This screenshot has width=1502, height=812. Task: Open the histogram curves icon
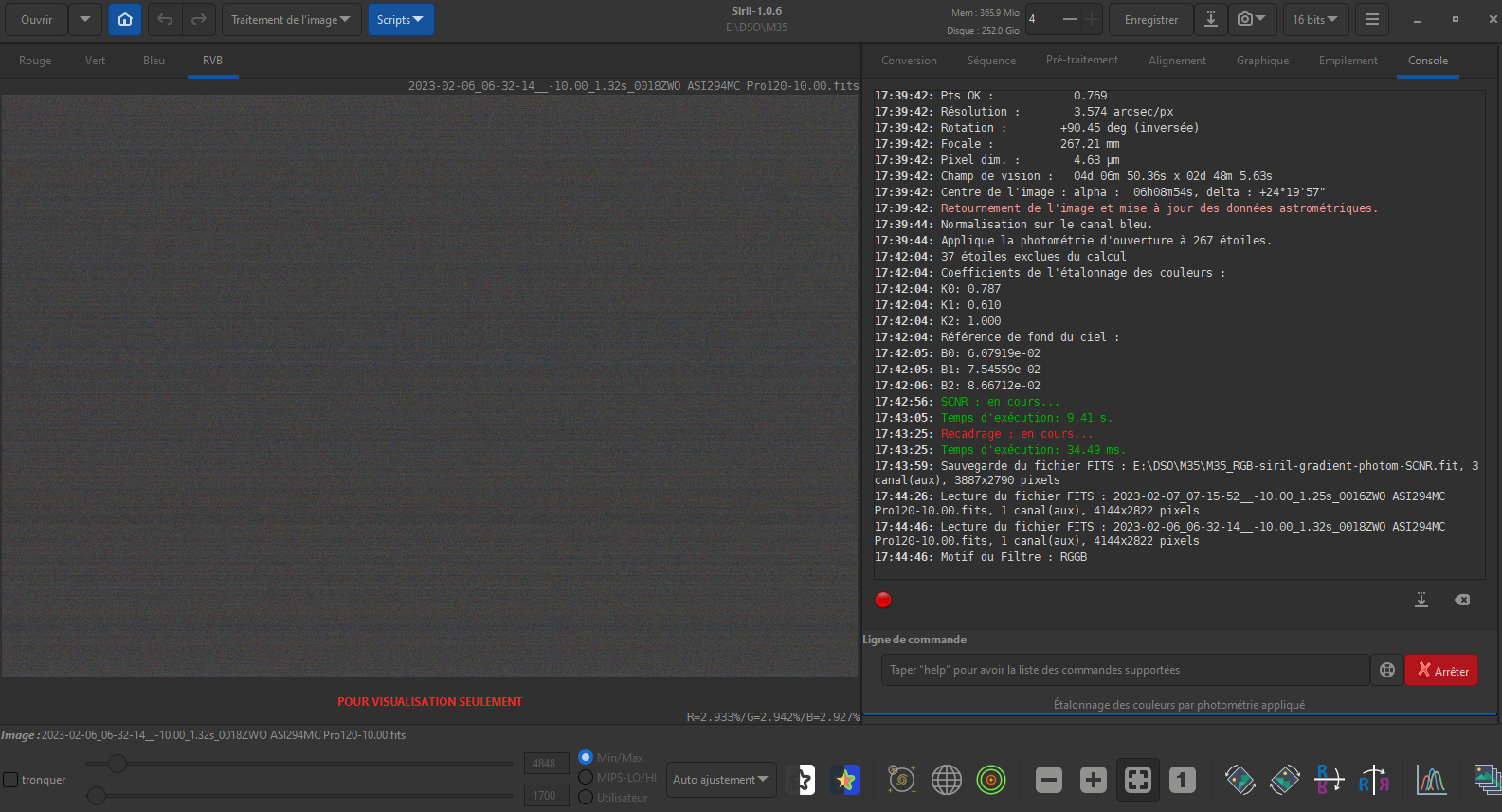(x=1431, y=780)
